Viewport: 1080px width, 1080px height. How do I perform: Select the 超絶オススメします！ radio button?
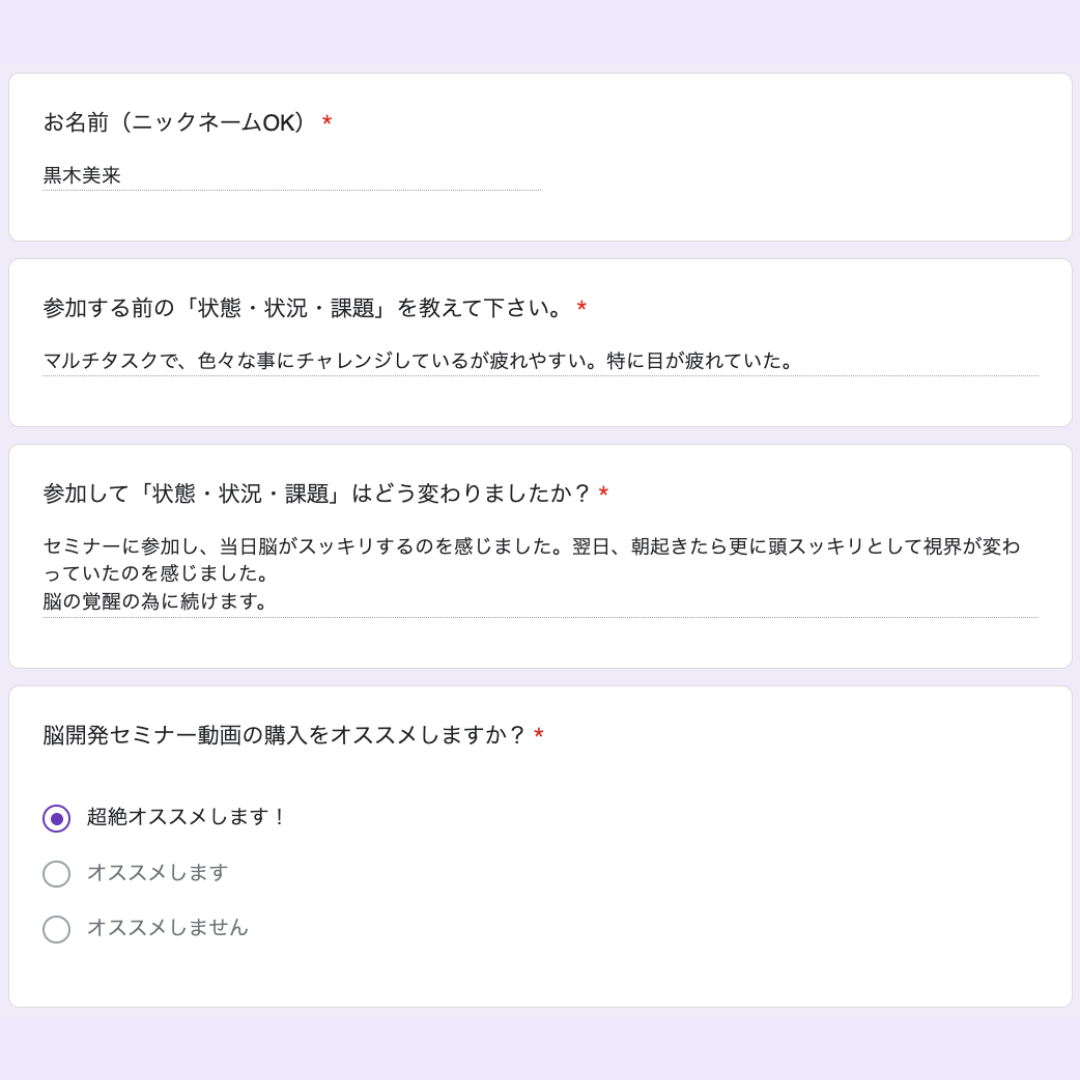click(x=56, y=818)
